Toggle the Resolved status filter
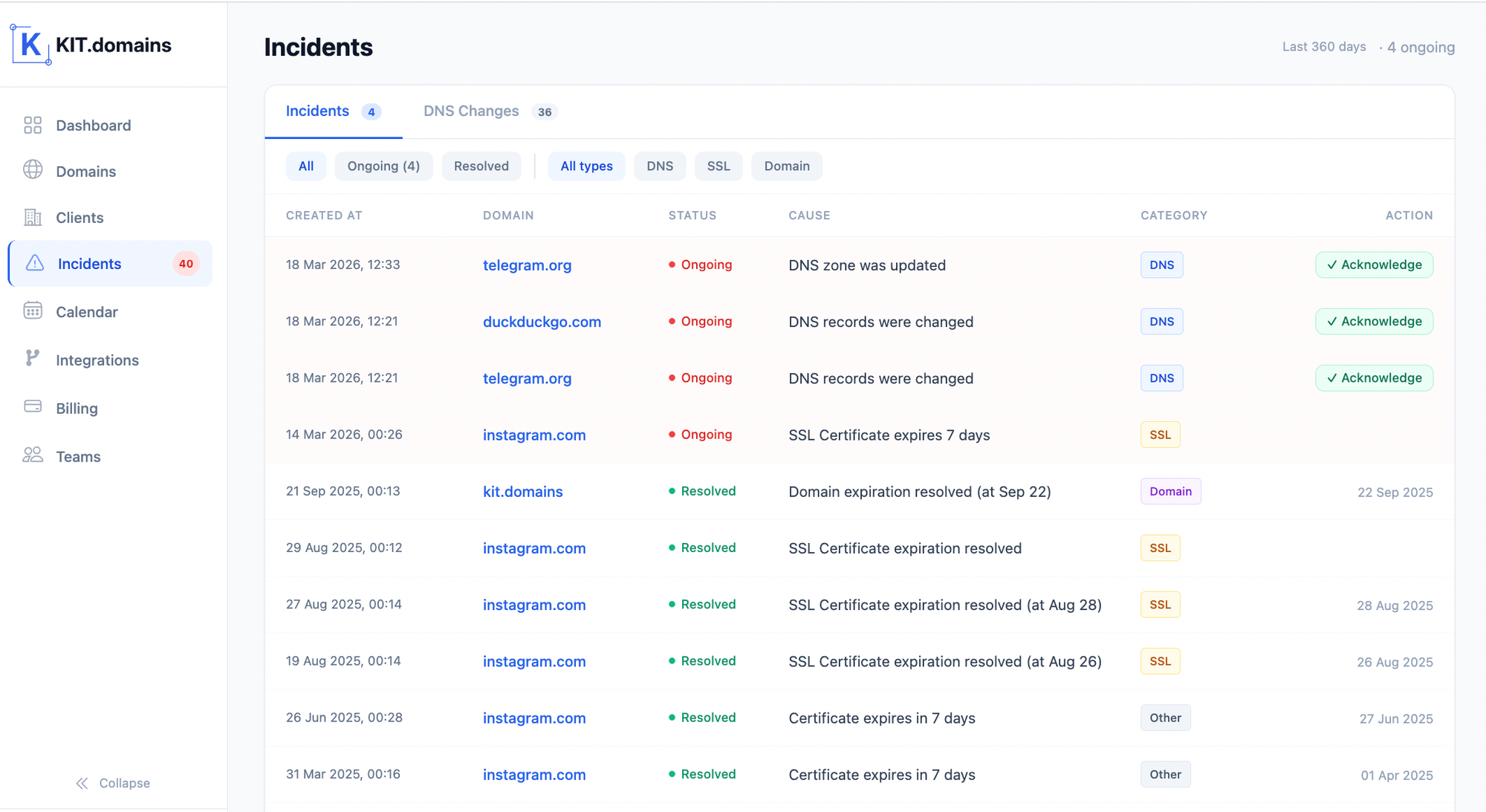 coord(481,166)
